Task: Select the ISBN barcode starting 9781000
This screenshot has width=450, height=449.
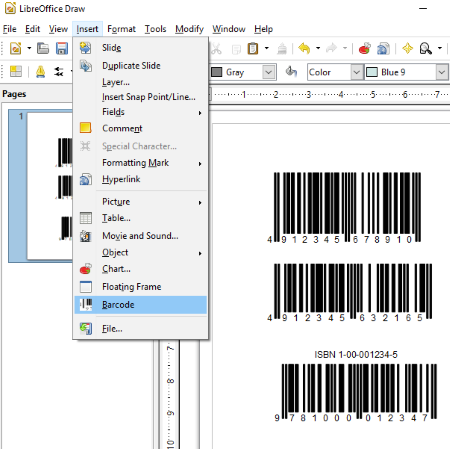Action: click(355, 393)
